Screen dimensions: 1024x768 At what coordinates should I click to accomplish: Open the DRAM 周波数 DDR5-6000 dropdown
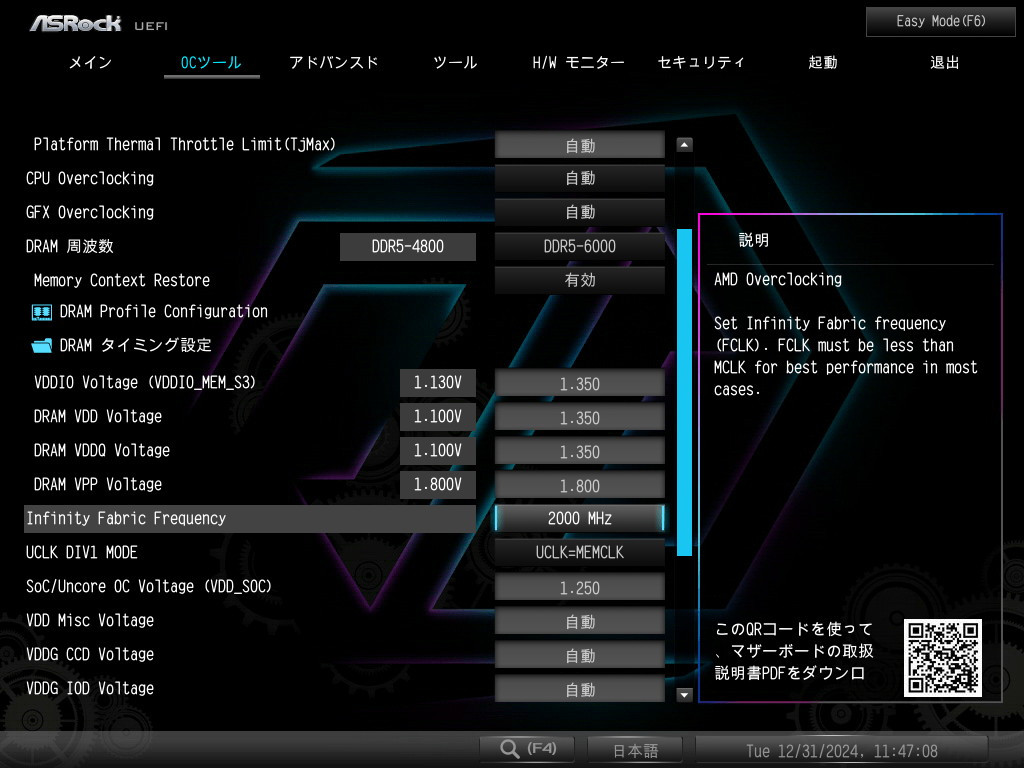click(580, 246)
